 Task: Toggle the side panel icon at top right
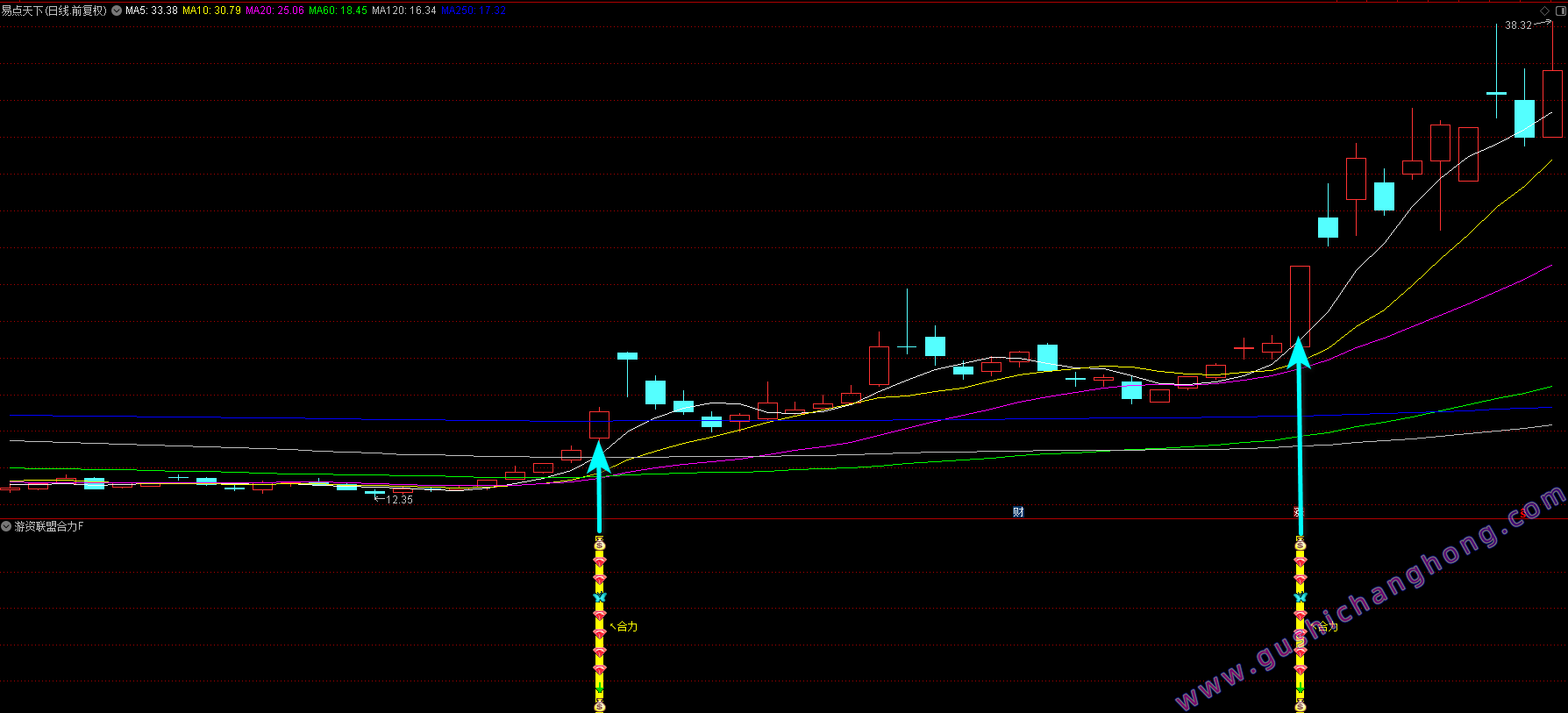[x=1560, y=11]
